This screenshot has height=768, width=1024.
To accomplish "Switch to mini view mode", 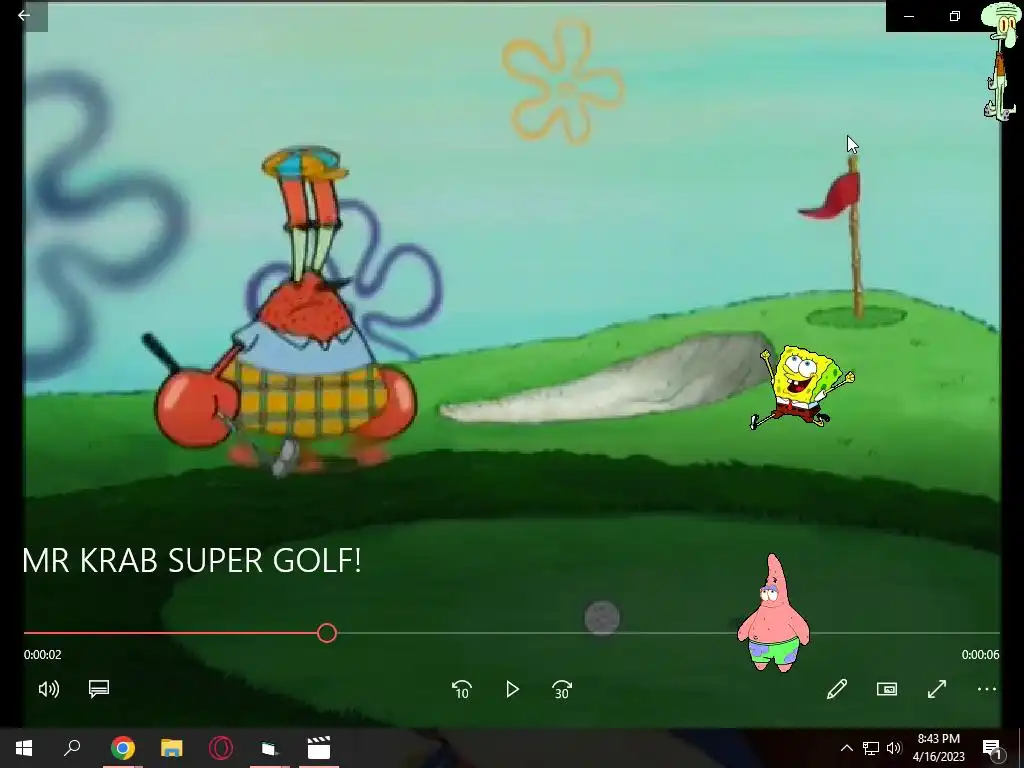I will [x=886, y=689].
